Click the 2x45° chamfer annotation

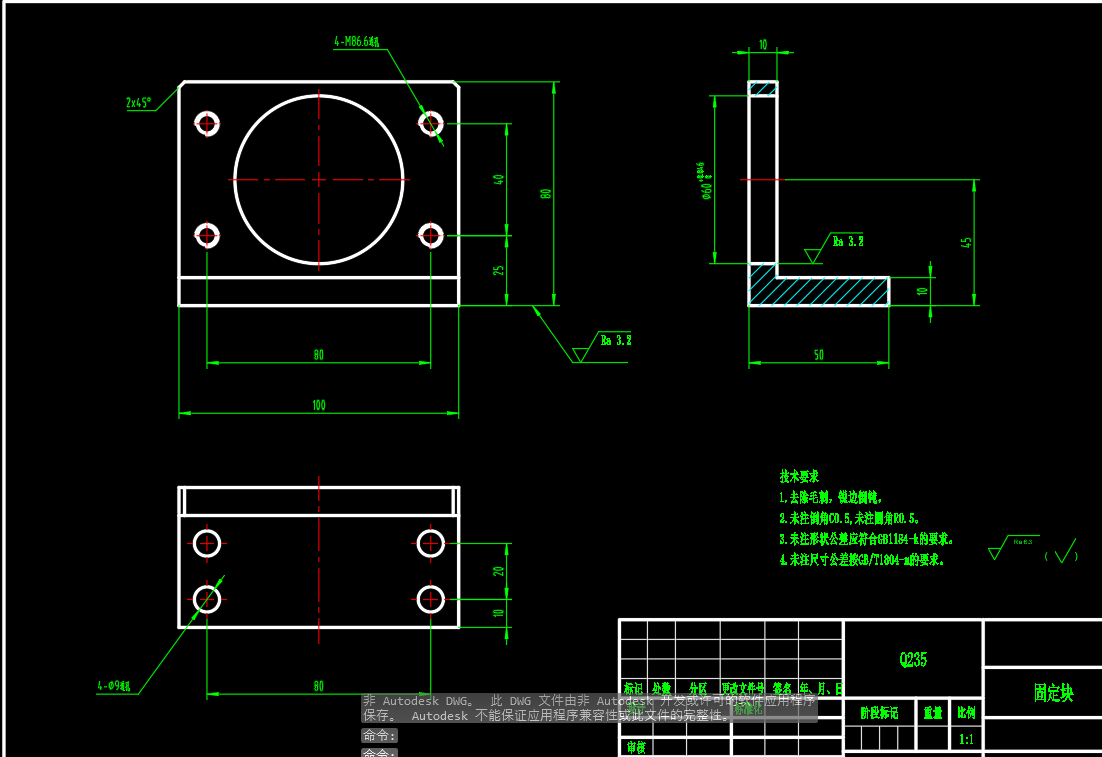pyautogui.click(x=138, y=103)
